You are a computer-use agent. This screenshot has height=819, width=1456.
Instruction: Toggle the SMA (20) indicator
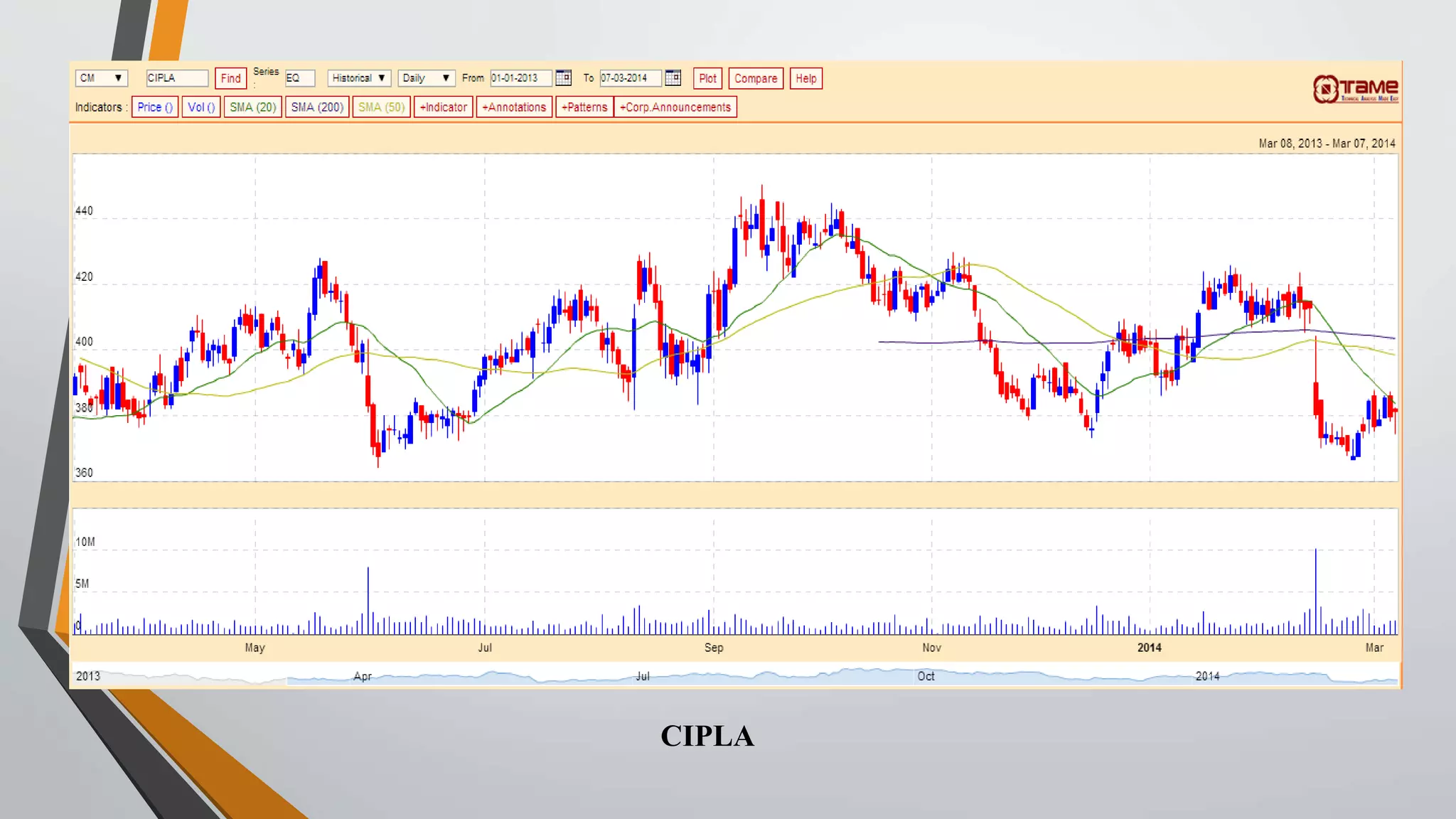pos(252,107)
